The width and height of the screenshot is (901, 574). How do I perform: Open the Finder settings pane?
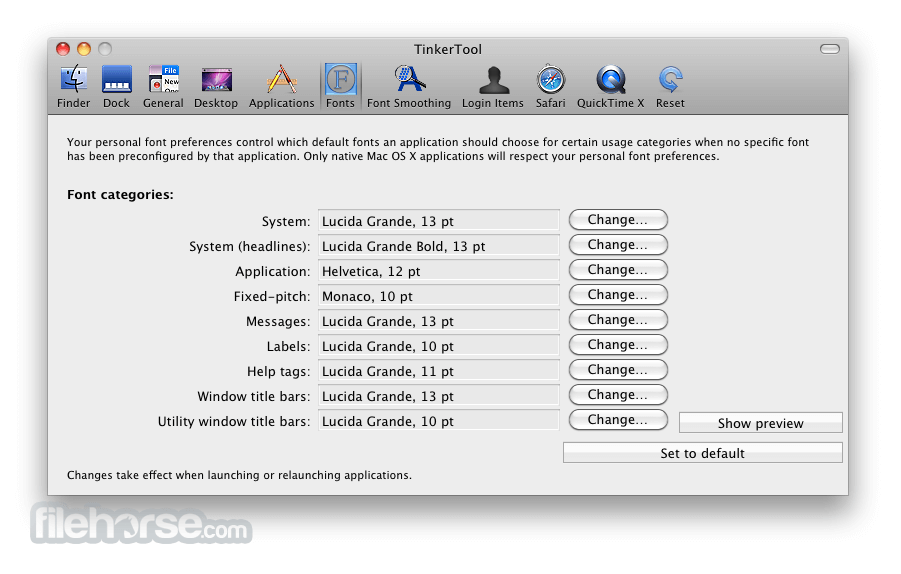74,86
